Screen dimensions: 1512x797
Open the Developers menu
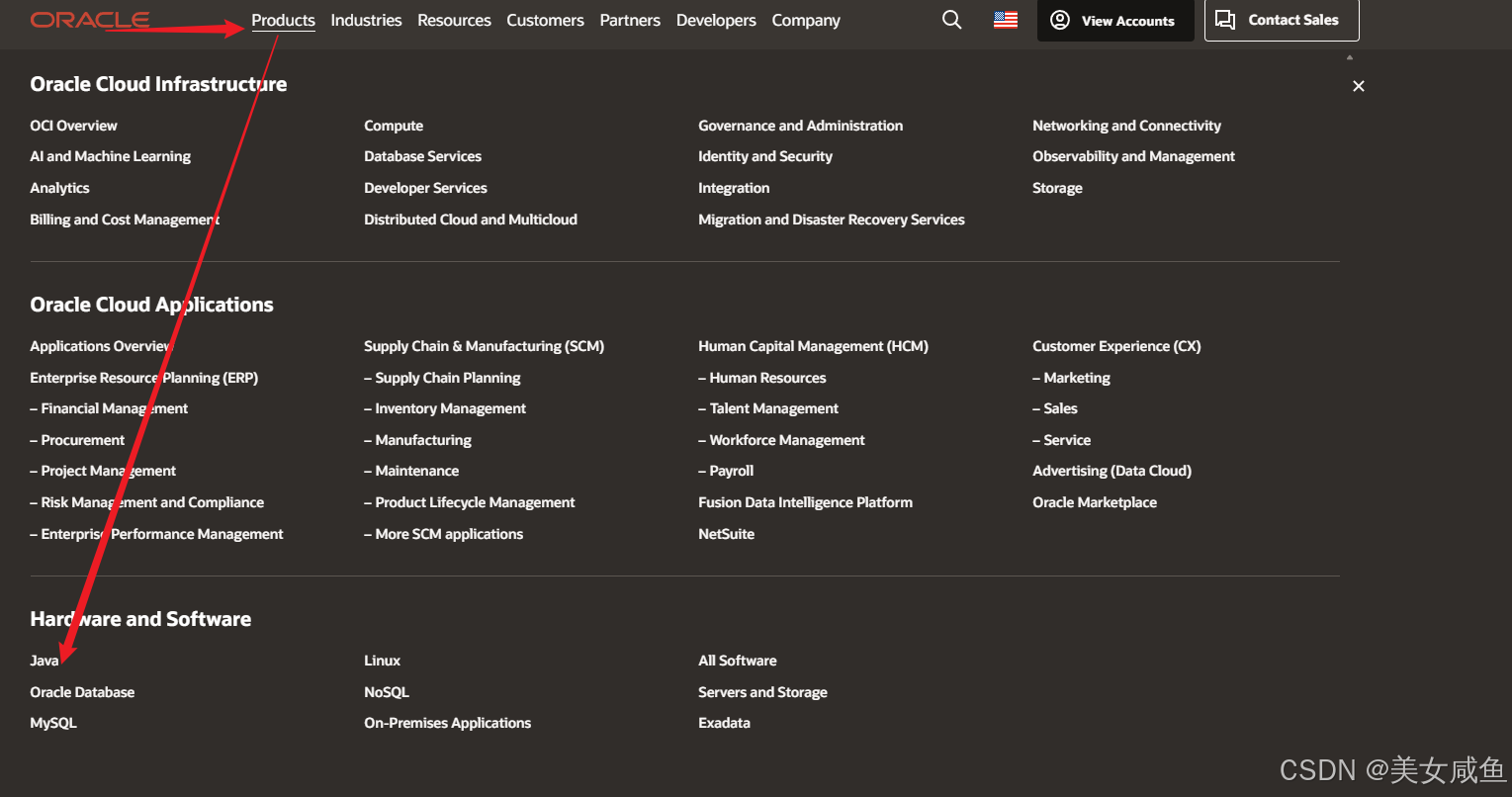[x=716, y=20]
